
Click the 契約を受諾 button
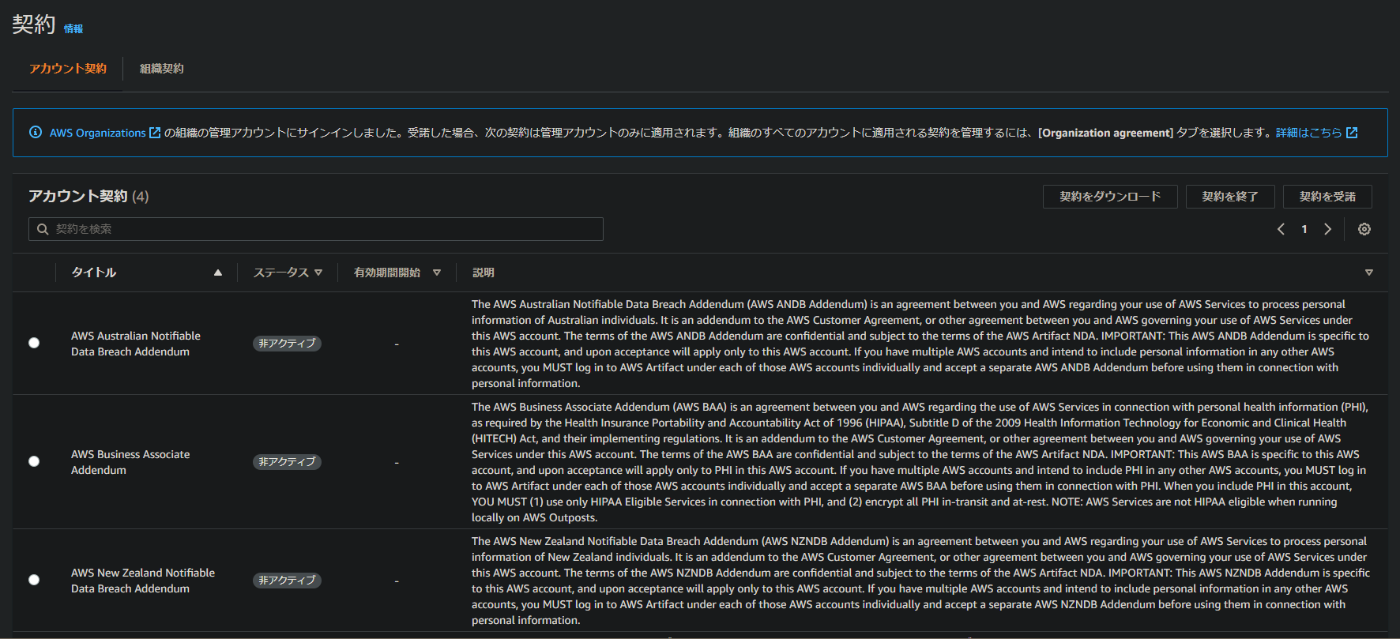tap(1328, 197)
